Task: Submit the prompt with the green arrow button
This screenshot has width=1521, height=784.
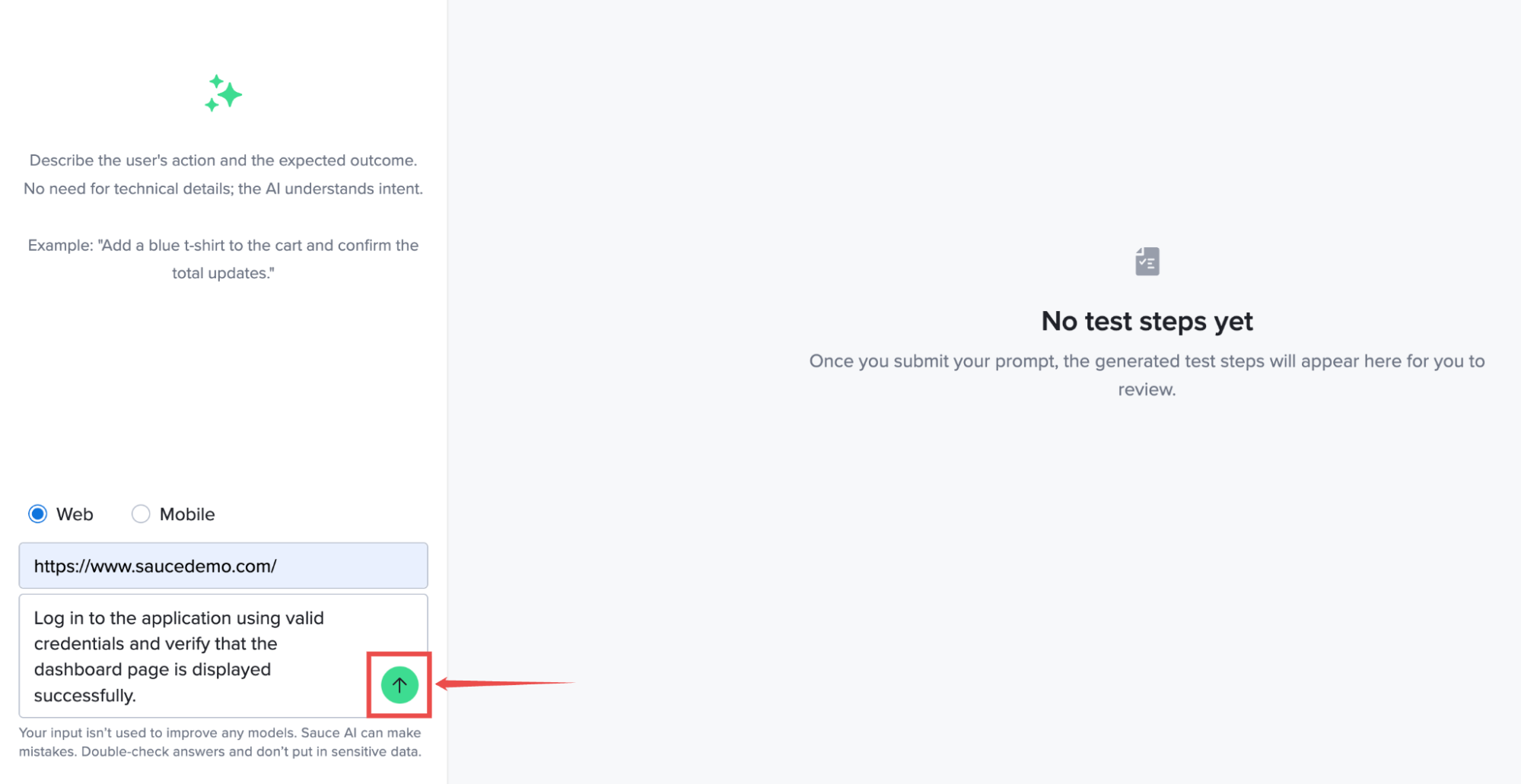Action: pyautogui.click(x=399, y=685)
